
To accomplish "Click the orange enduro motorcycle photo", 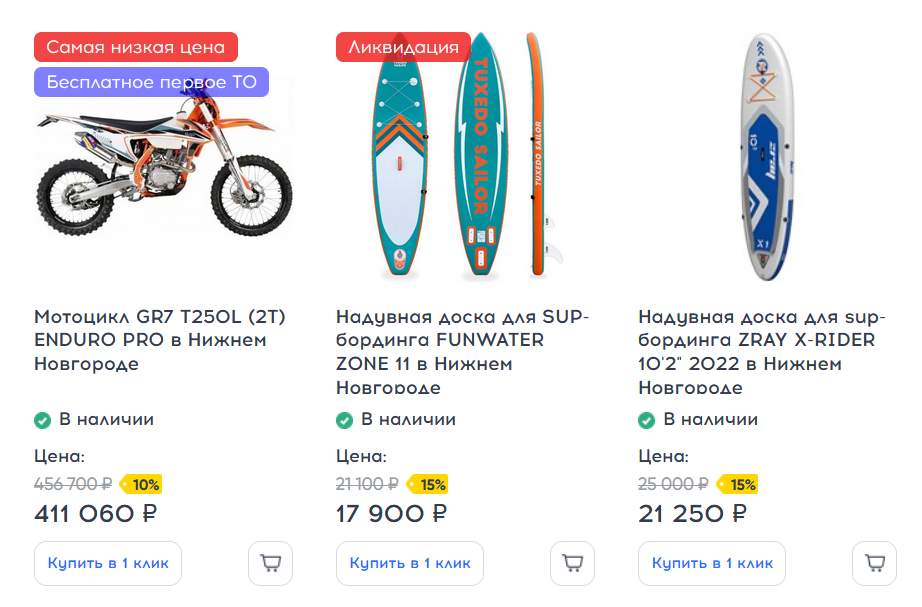I will click(x=164, y=165).
